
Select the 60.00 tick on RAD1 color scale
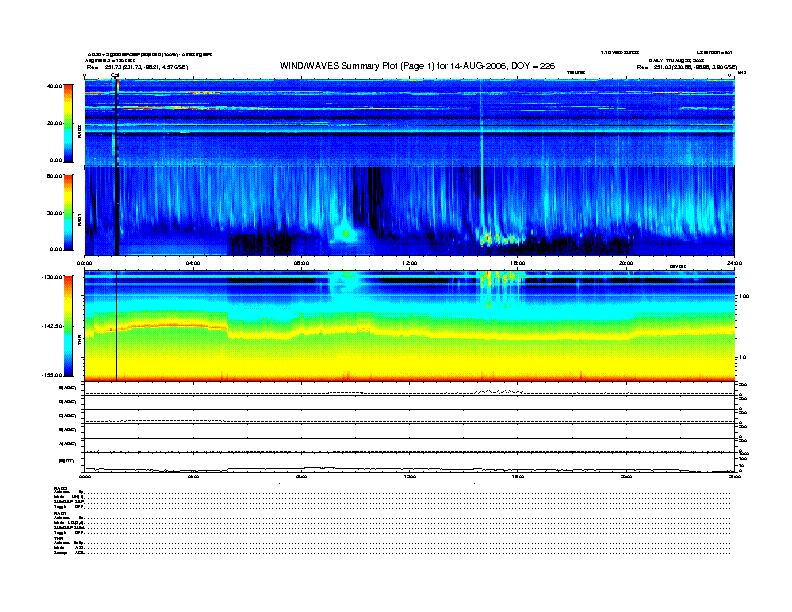tap(54, 176)
